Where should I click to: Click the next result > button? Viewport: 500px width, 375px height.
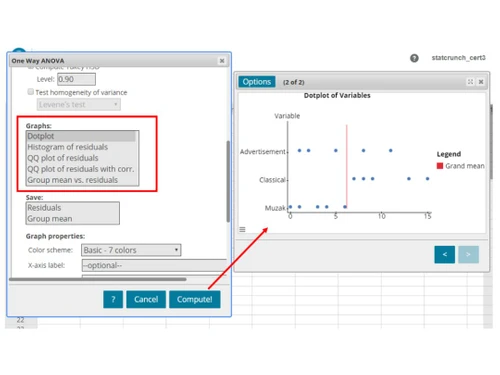[468, 254]
